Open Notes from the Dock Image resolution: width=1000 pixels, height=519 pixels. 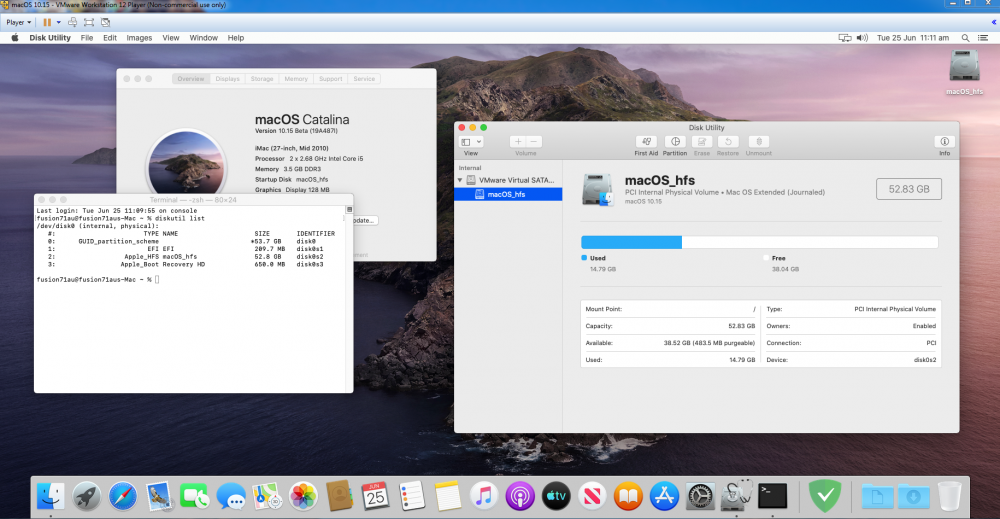(x=448, y=495)
